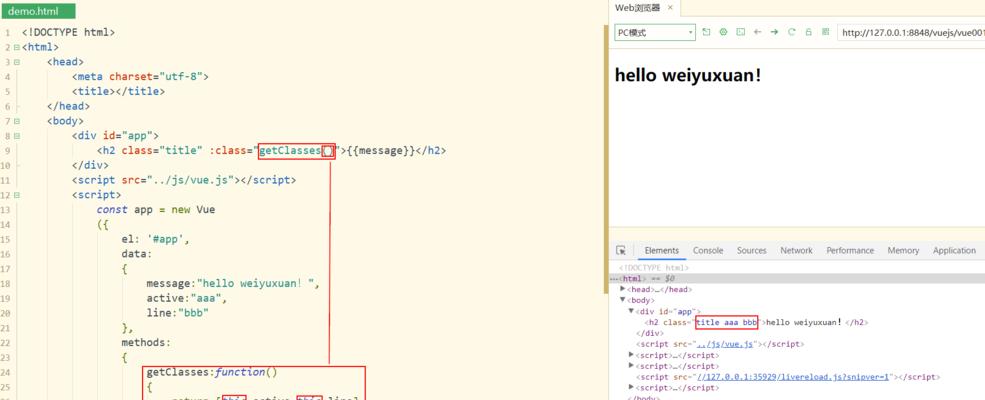Collapse the script fold marker on line 12
The height and width of the screenshot is (400, 985).
(16, 195)
